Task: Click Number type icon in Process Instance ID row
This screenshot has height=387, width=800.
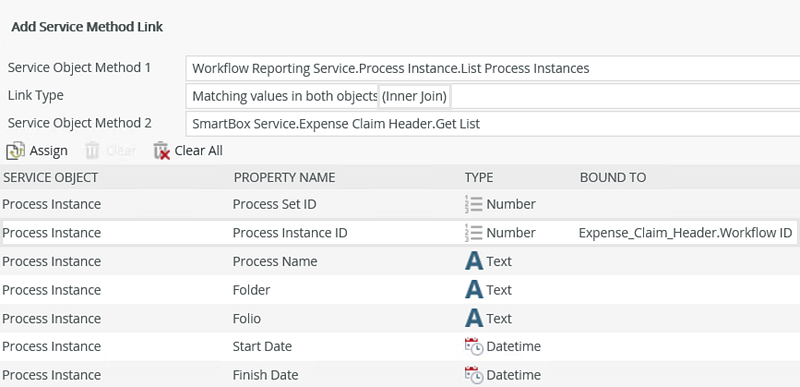Action: (x=474, y=233)
